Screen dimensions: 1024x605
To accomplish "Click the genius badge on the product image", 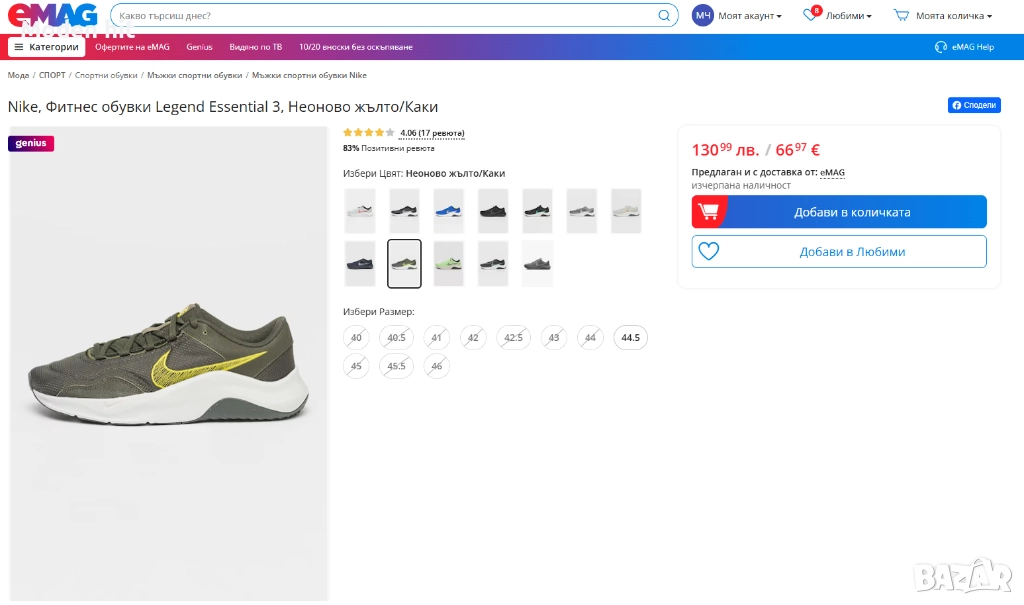I will (31, 144).
